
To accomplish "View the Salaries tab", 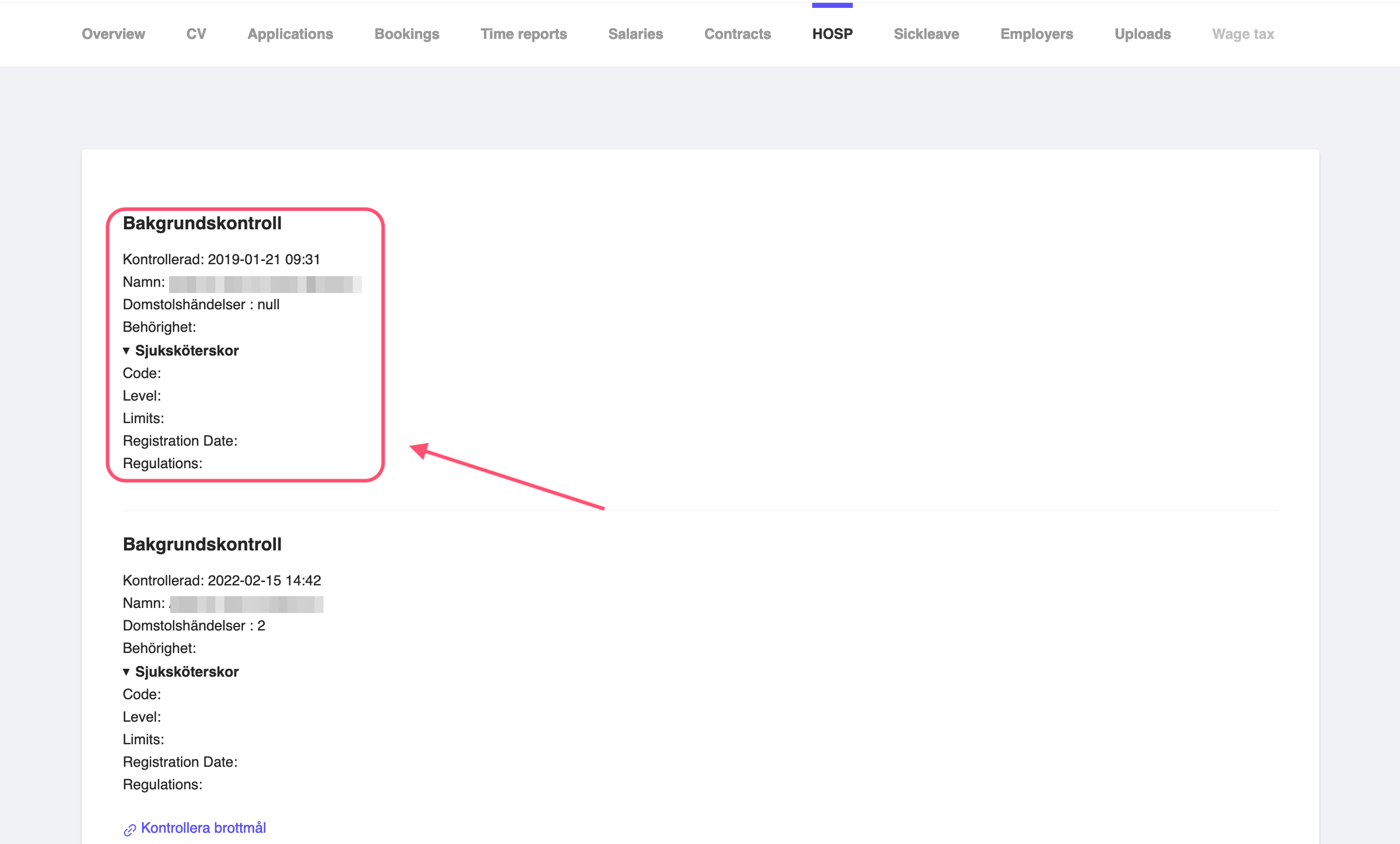I will point(635,34).
